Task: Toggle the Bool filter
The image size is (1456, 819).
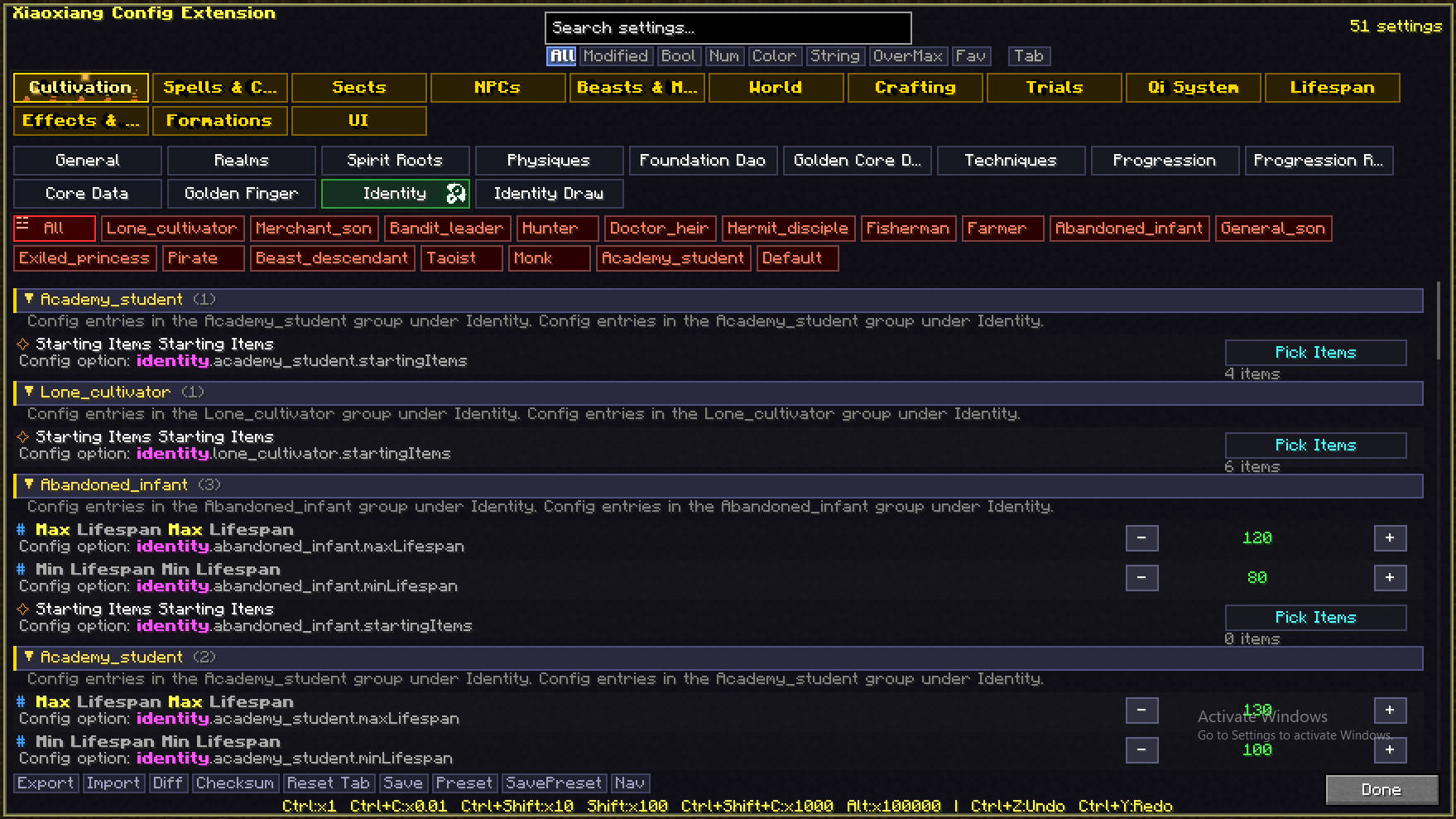Action: click(x=678, y=56)
